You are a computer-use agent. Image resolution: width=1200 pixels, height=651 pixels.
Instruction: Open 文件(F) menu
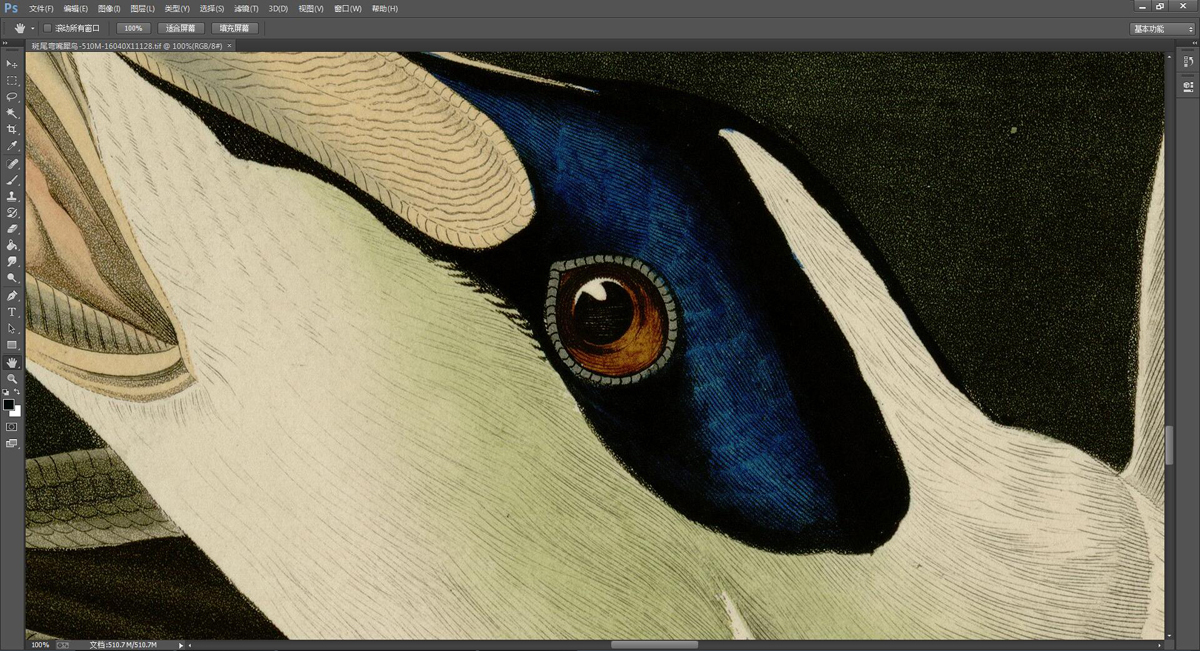[x=42, y=8]
